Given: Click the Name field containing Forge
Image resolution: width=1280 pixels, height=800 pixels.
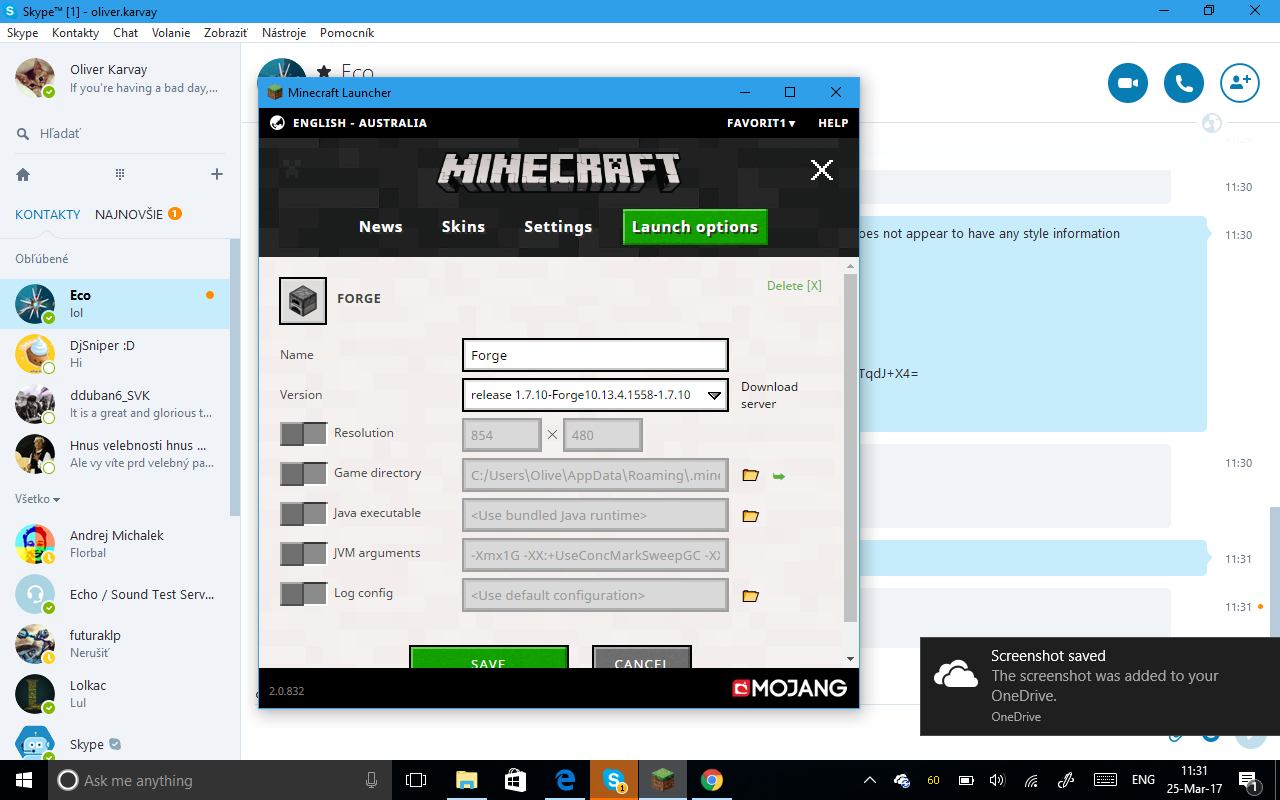Looking at the screenshot, I should [595, 355].
